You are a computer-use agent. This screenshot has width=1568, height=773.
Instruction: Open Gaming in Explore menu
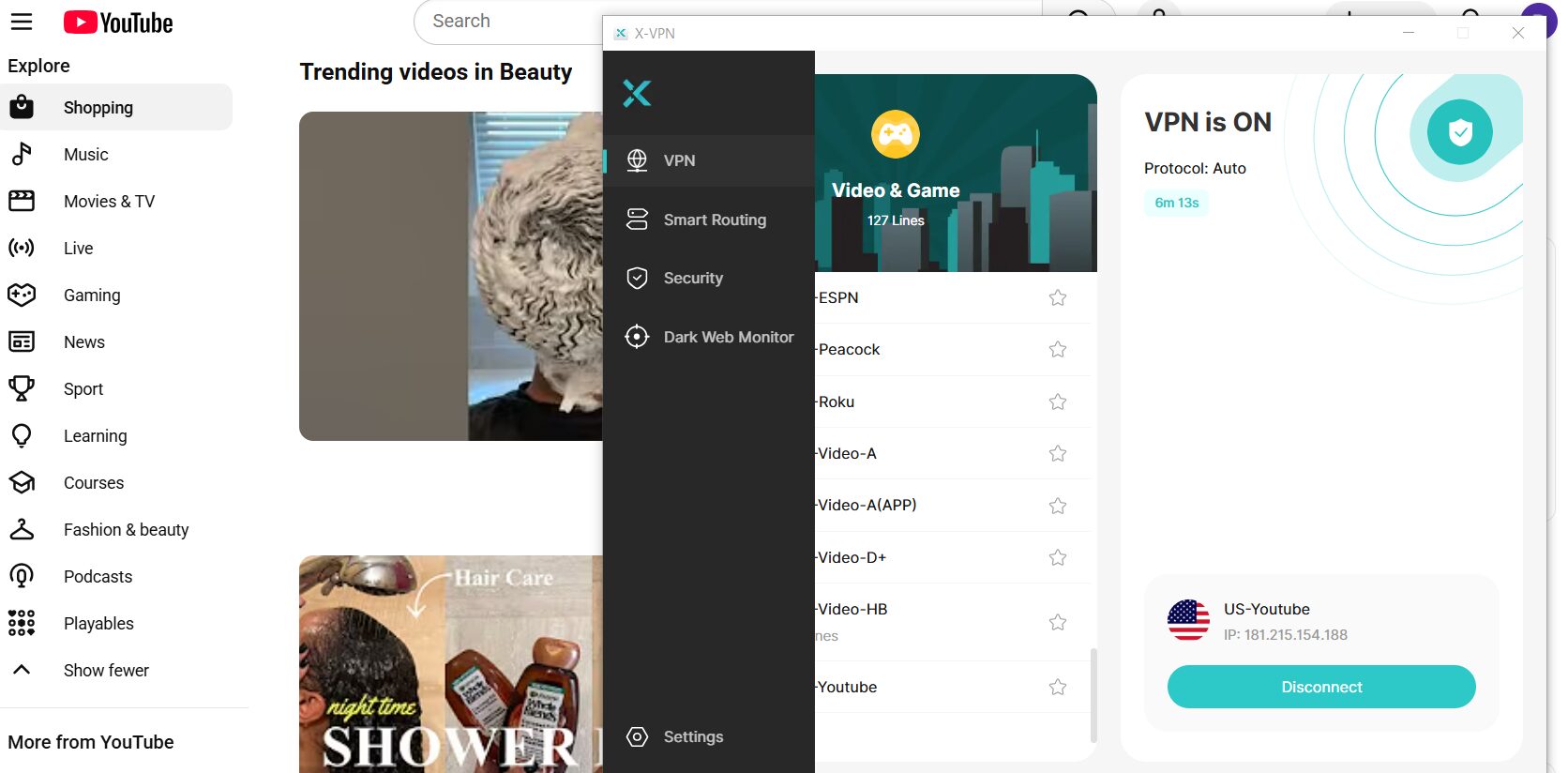pyautogui.click(x=92, y=296)
